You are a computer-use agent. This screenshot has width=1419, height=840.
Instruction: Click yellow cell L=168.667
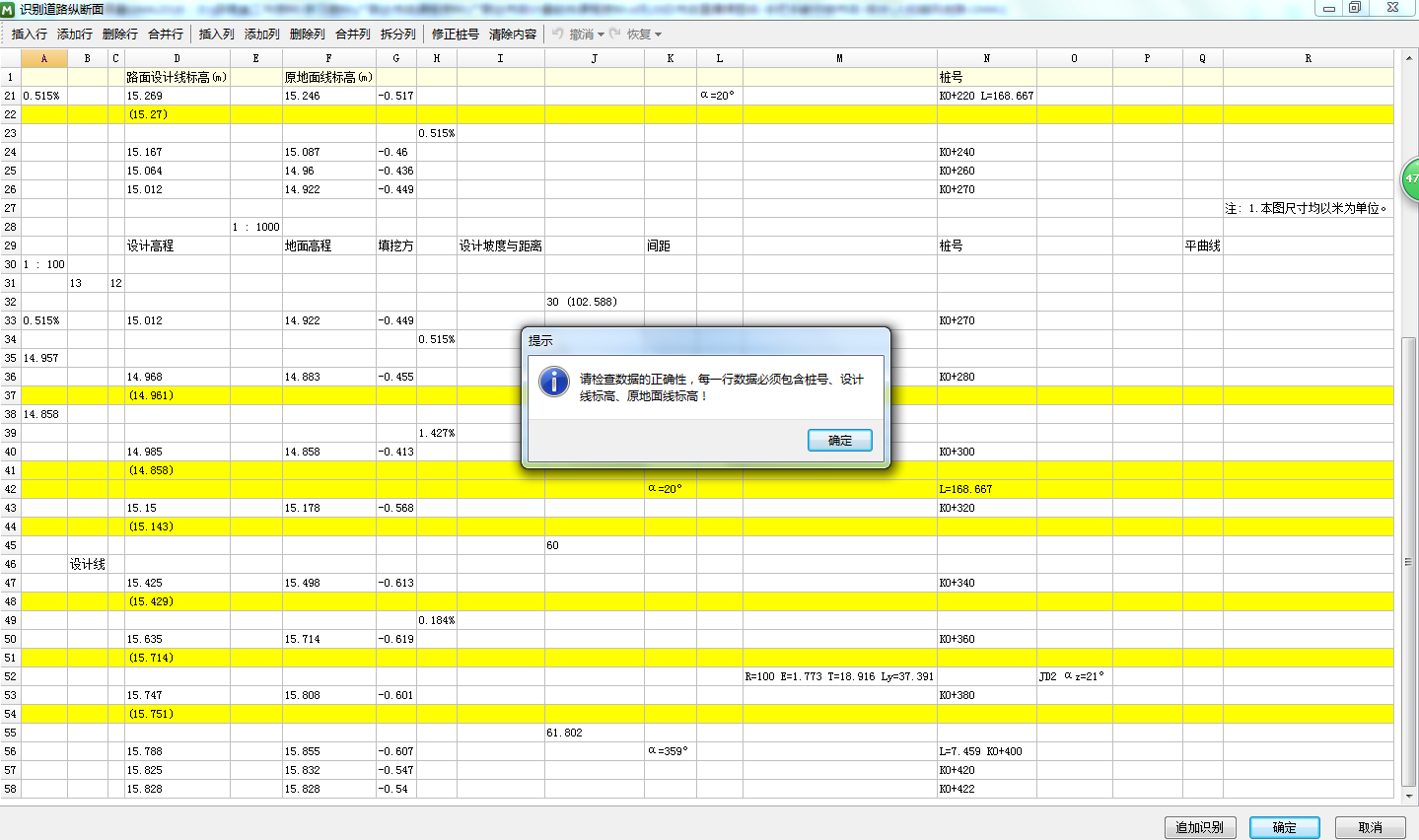[987, 489]
